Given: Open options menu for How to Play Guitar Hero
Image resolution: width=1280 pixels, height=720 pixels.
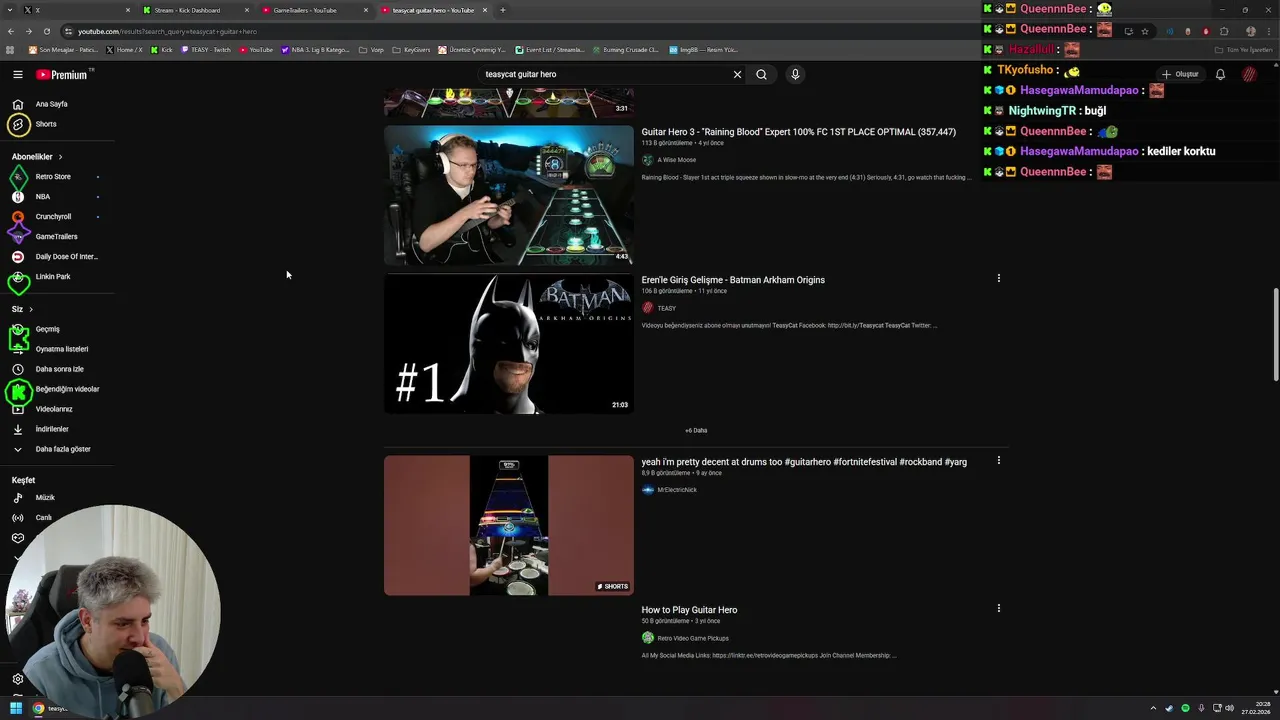Looking at the screenshot, I should pyautogui.click(x=998, y=608).
